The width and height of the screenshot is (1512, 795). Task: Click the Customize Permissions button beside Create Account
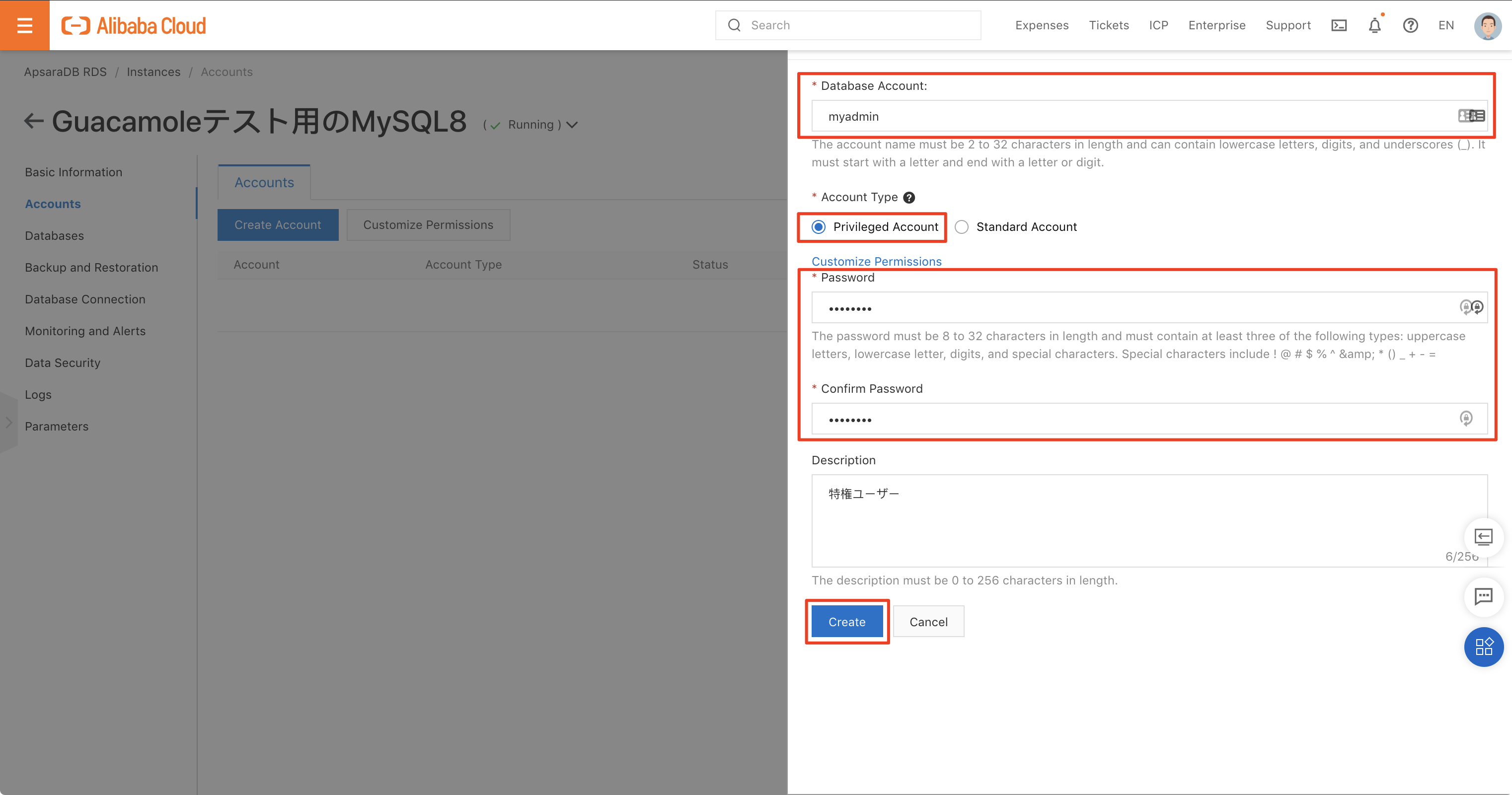pos(428,225)
